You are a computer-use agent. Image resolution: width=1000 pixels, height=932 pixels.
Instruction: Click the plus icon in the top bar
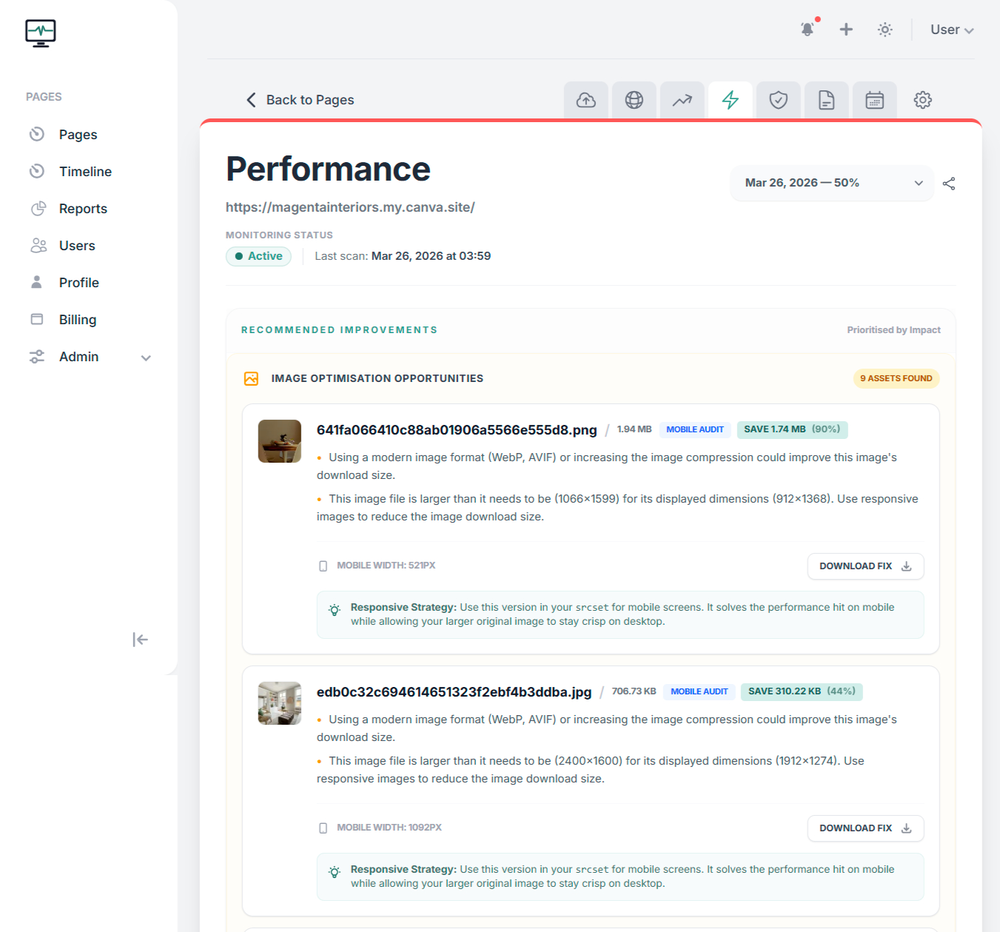[x=846, y=29]
